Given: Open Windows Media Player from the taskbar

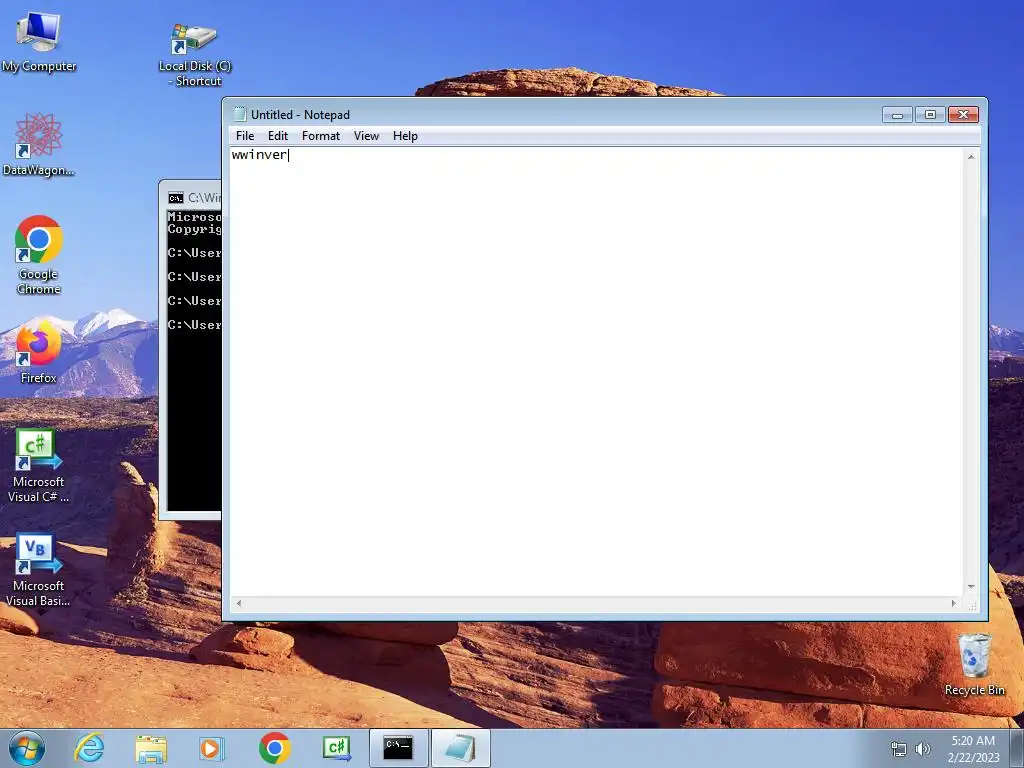Looking at the screenshot, I should 212,748.
